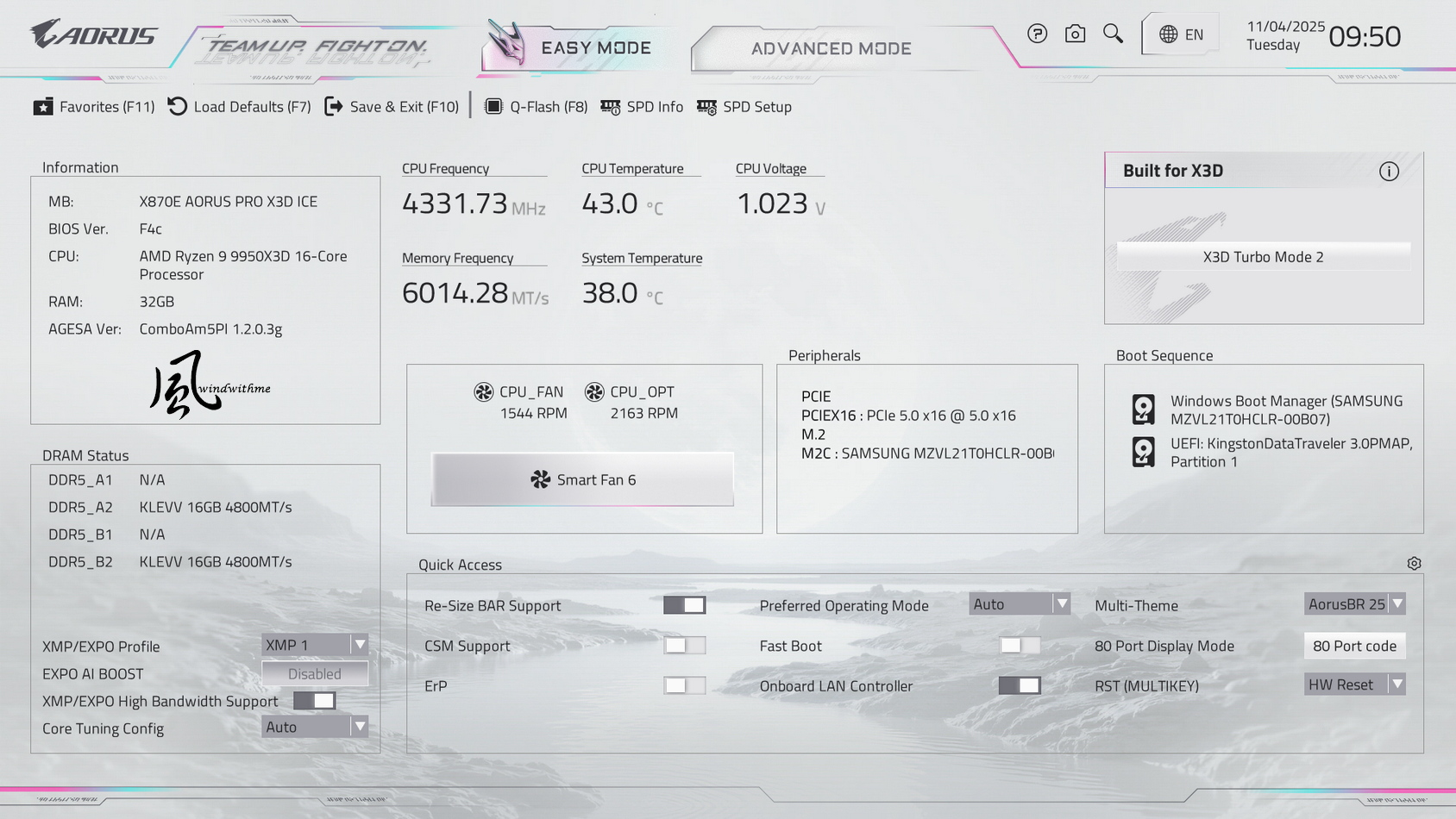The image size is (1456, 819).
Task: Click the M2C SAMSUNG drive entry
Action: click(927, 453)
